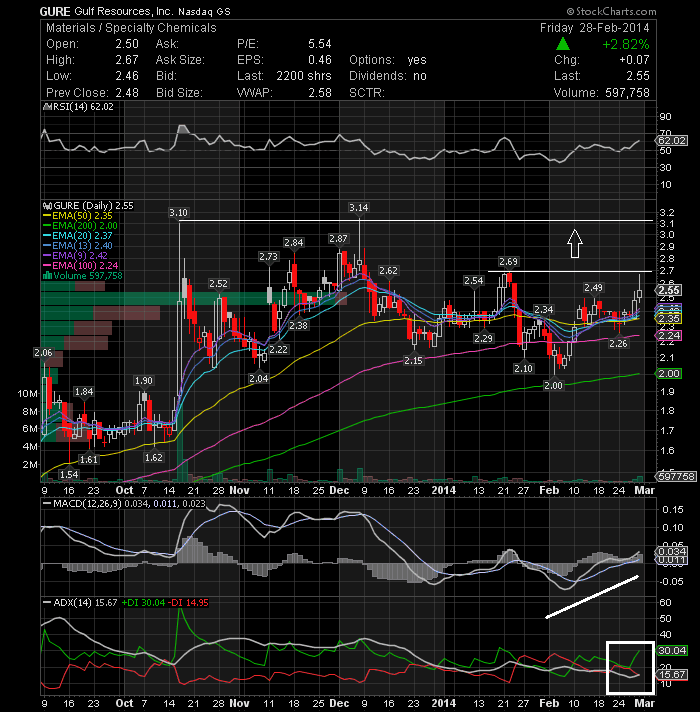Click the 2.04 low price label
Viewport: 700px width, 712px height.
click(x=259, y=378)
